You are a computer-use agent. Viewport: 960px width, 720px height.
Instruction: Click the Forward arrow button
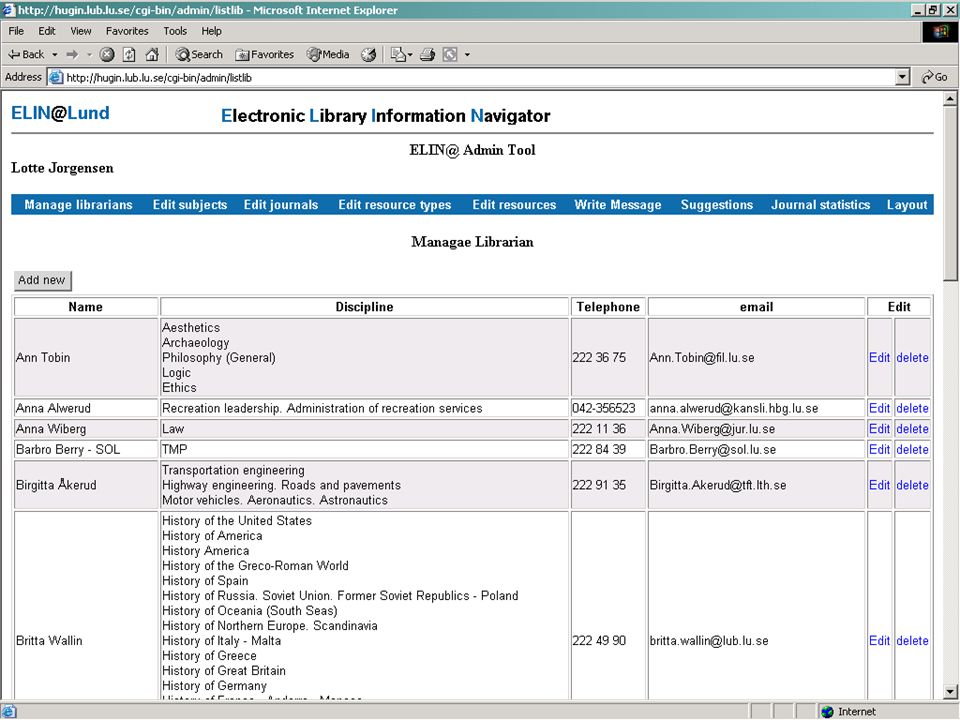click(72, 54)
